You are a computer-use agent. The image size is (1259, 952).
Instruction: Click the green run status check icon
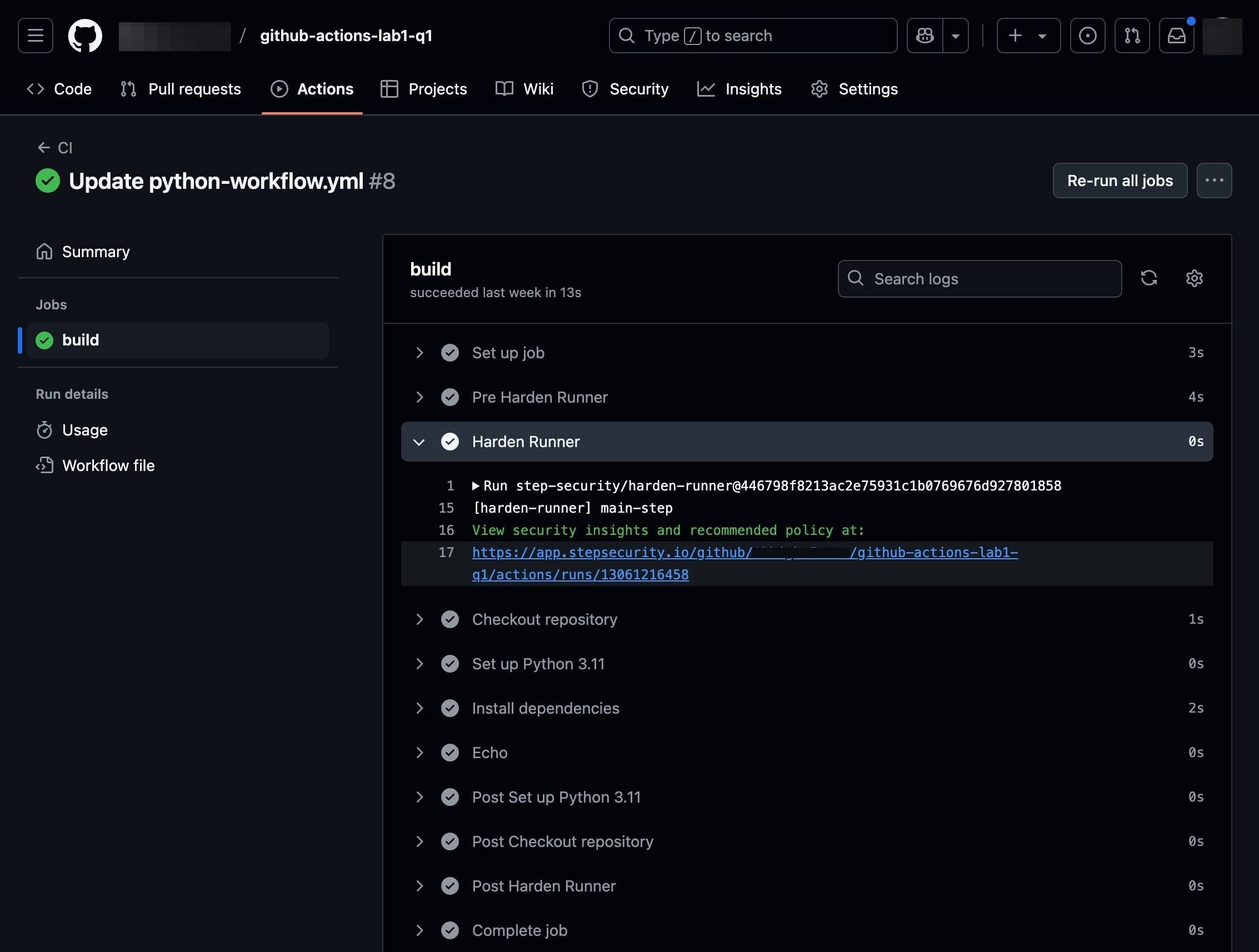(x=48, y=181)
